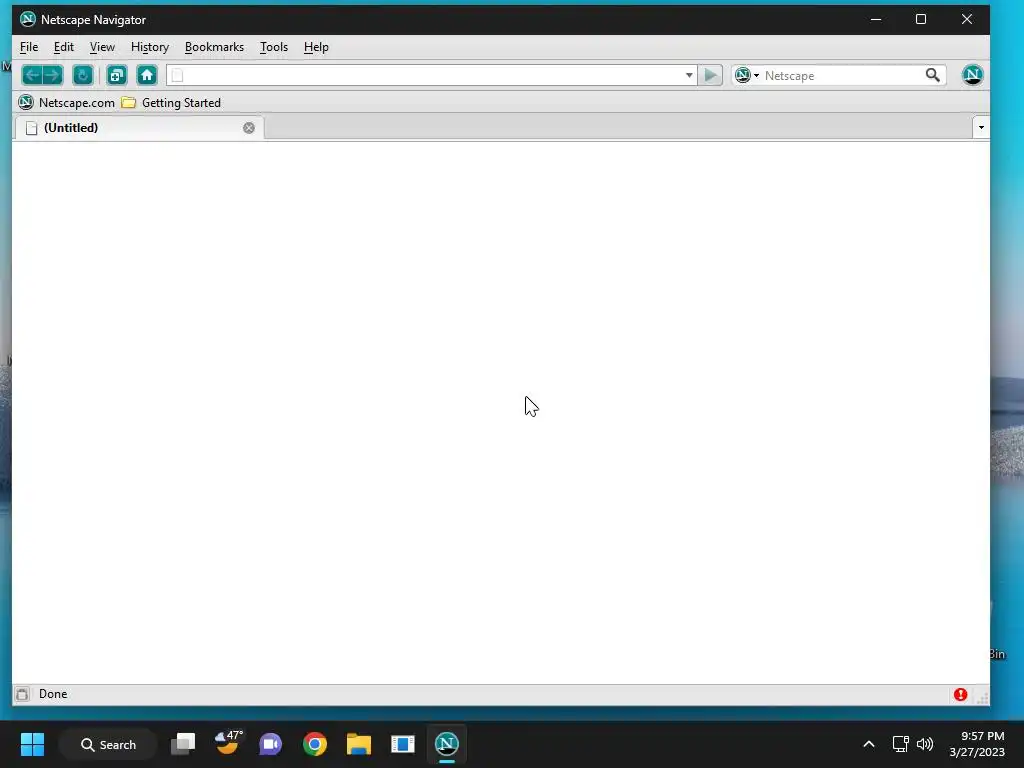Open the Getting Started bookmarks folder

tap(171, 103)
